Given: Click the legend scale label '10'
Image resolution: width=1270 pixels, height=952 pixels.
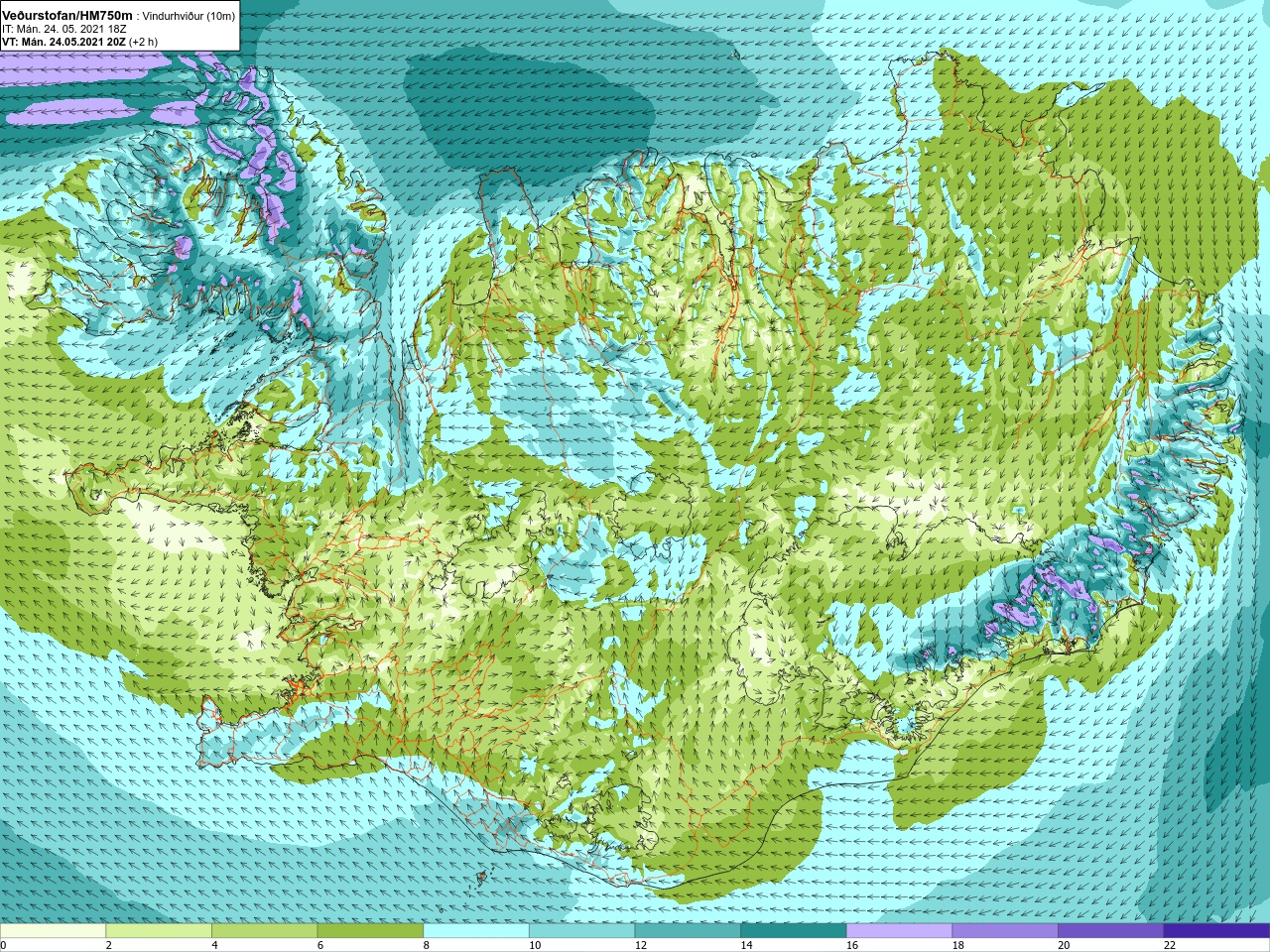Looking at the screenshot, I should [535, 945].
